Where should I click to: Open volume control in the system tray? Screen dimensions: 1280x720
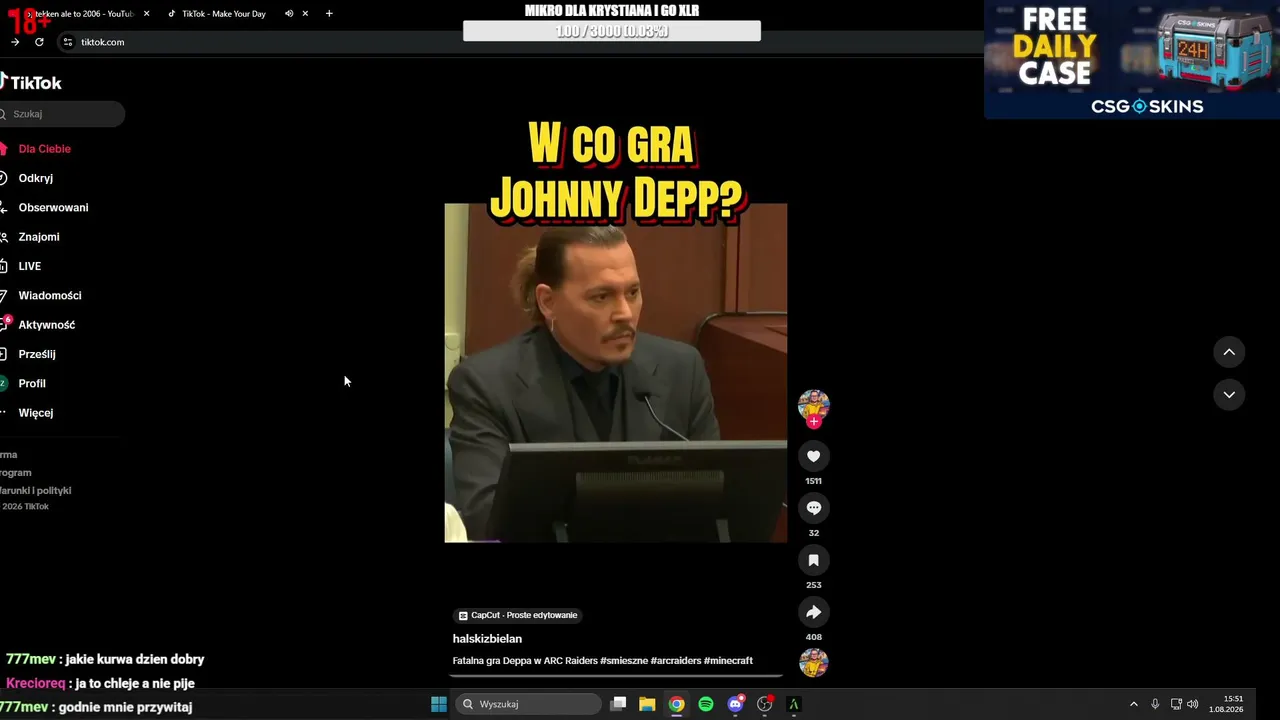[1192, 704]
